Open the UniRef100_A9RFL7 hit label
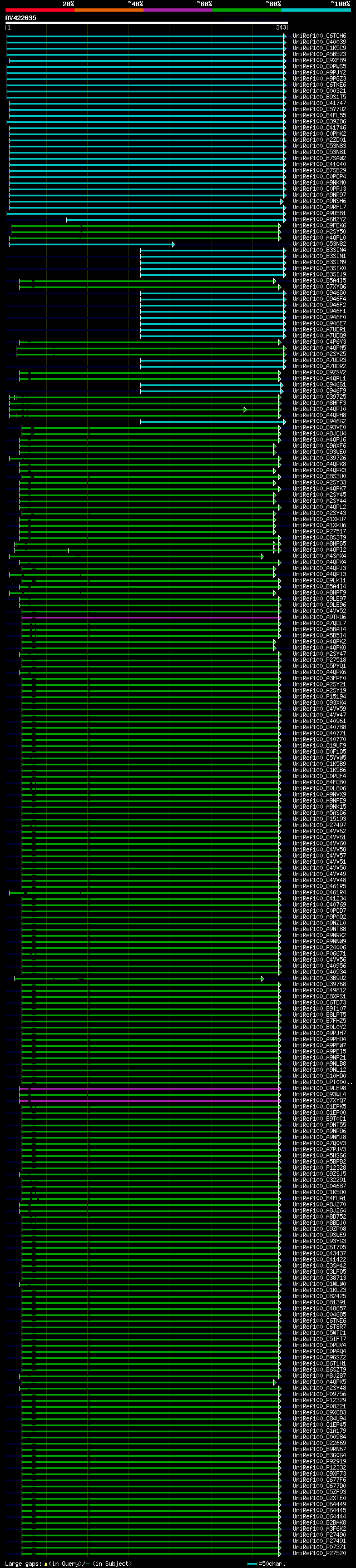 [x=319, y=207]
